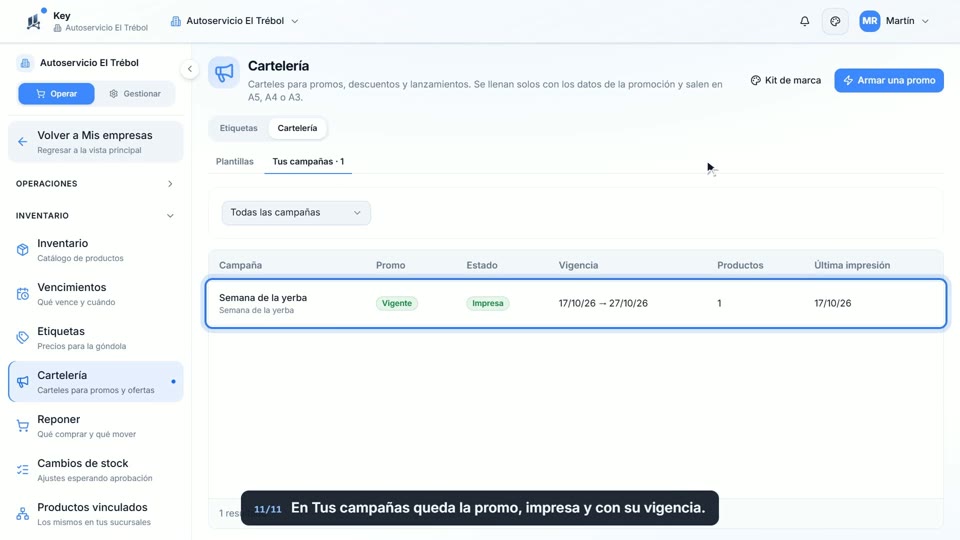Screen dimensions: 960x540
Task: Collapse the sidebar with the arrow button
Action: point(190,69)
